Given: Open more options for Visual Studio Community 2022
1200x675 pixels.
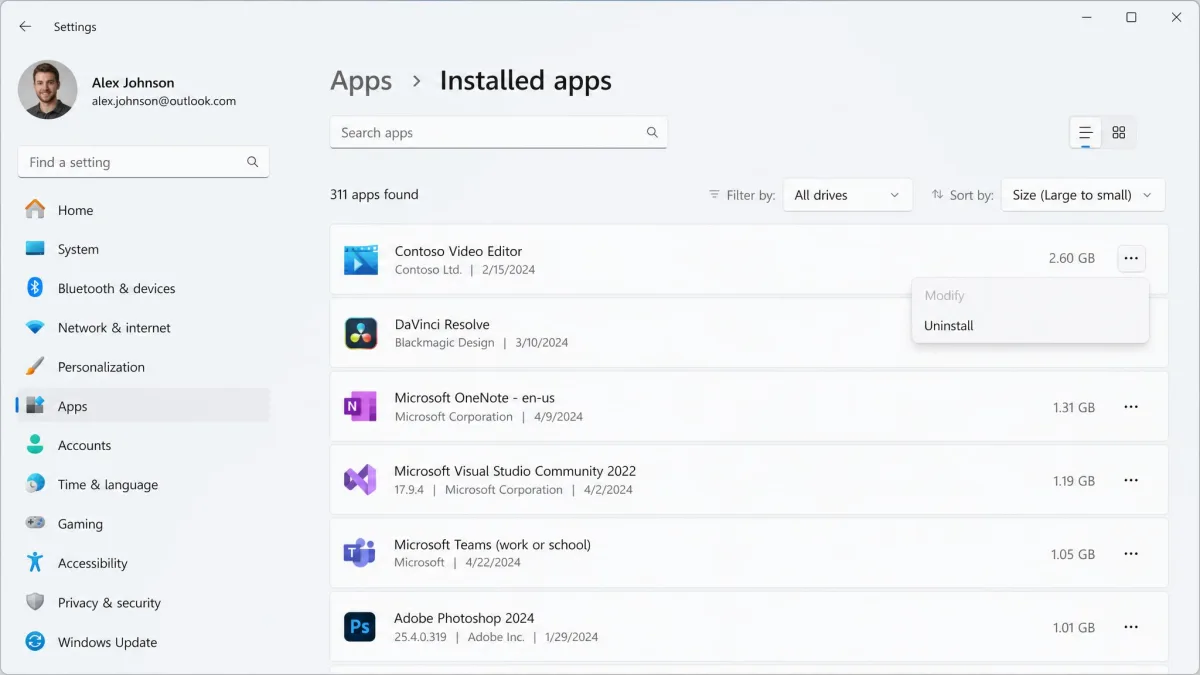Looking at the screenshot, I should (x=1131, y=480).
